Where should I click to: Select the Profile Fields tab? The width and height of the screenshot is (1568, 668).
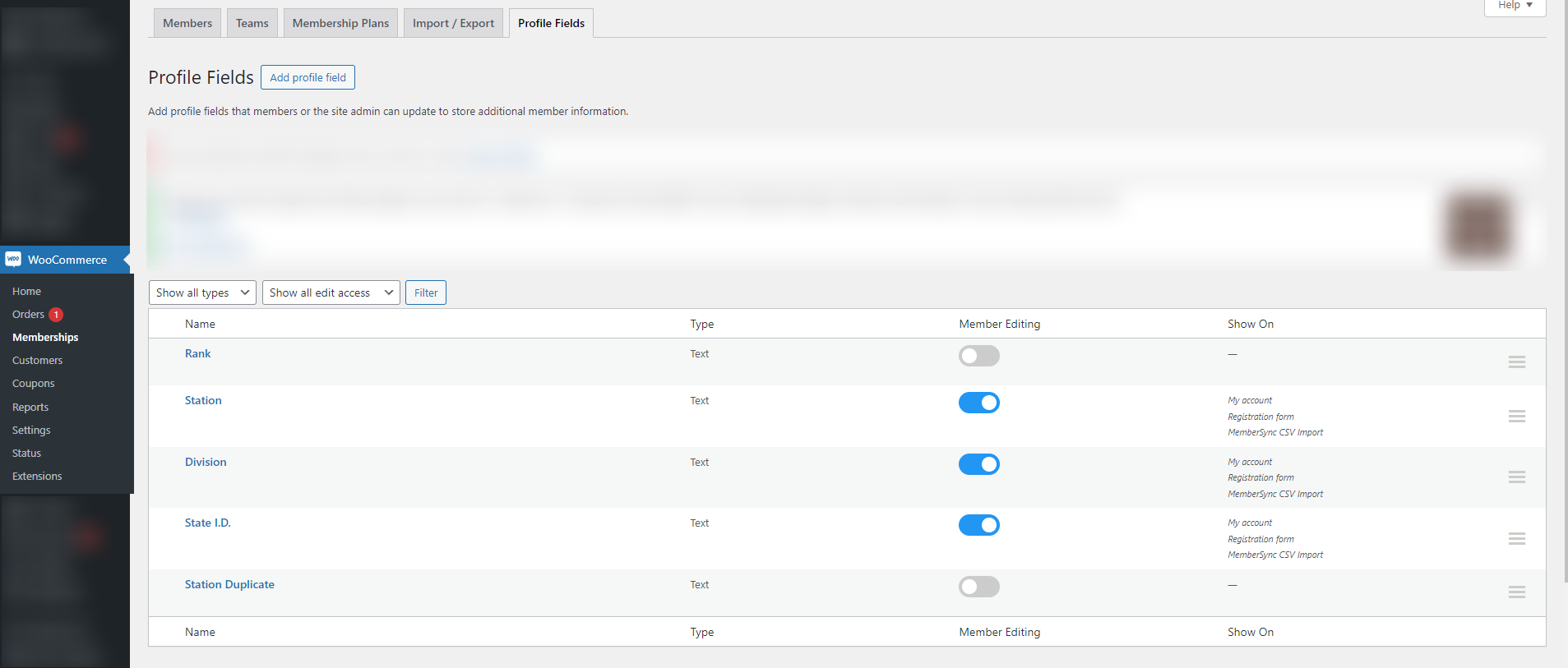point(551,23)
